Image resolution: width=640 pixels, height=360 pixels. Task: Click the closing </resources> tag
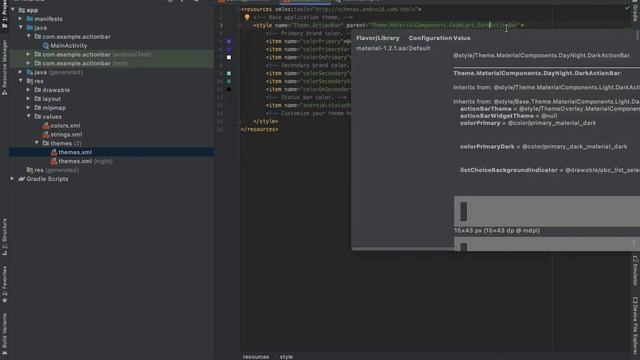[x=259, y=129]
